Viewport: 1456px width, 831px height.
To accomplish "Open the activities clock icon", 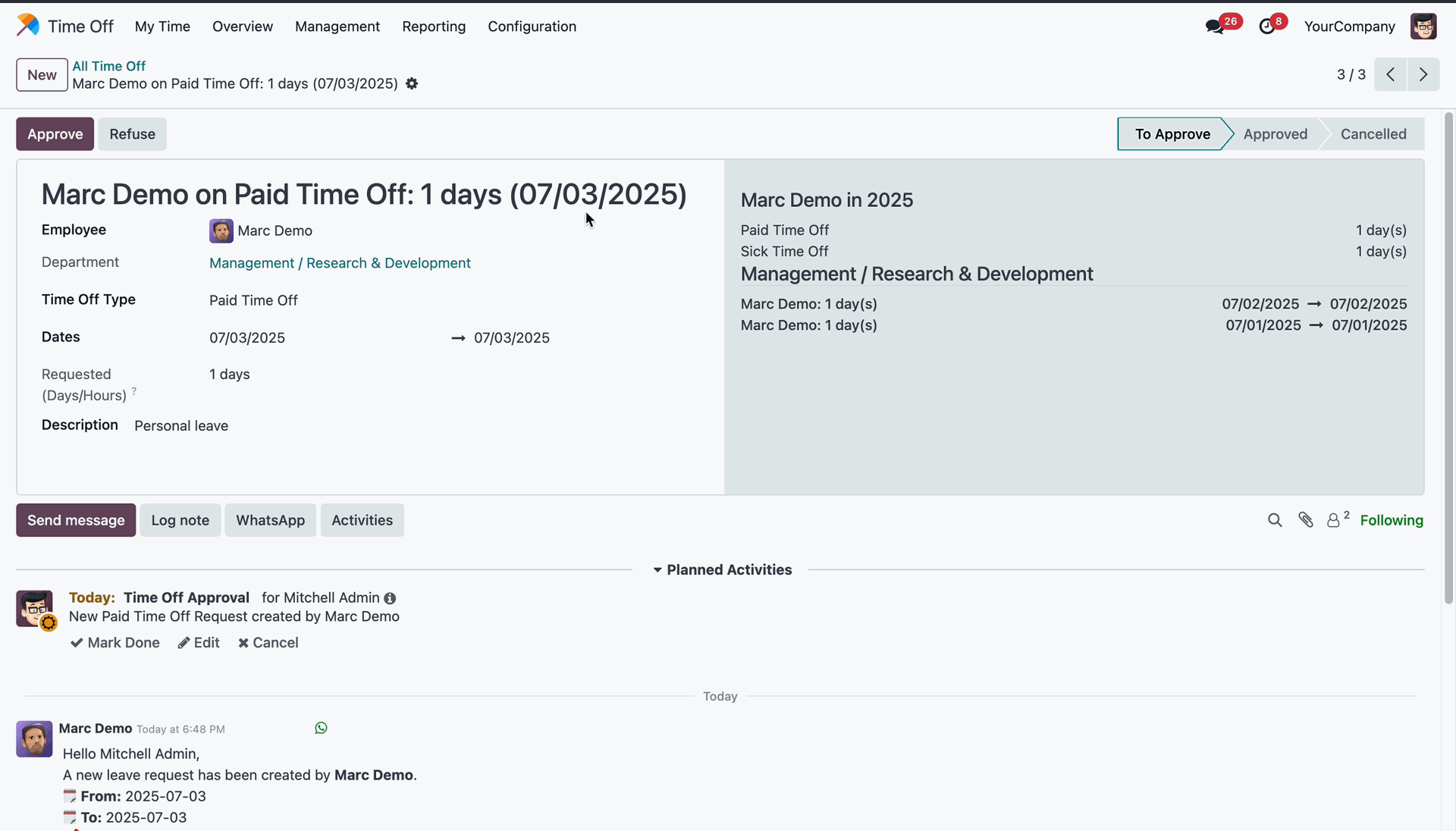I will (x=1267, y=27).
